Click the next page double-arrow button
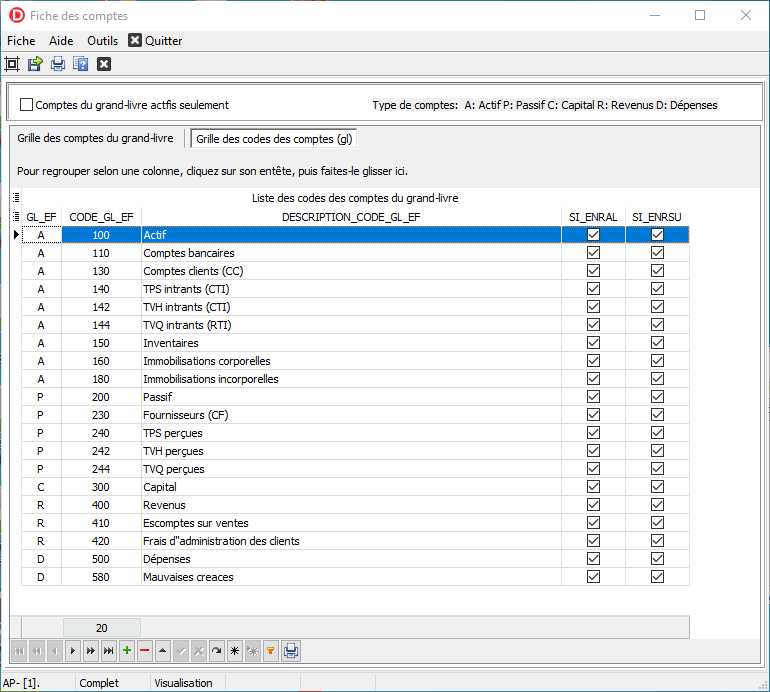Viewport: 770px width, 692px height. coord(91,651)
